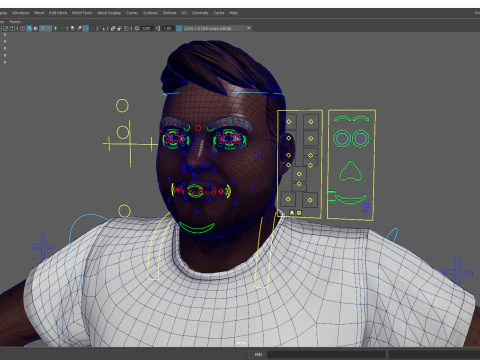The height and width of the screenshot is (360, 480).
Task: Open the Curves menu
Action: 132,13
